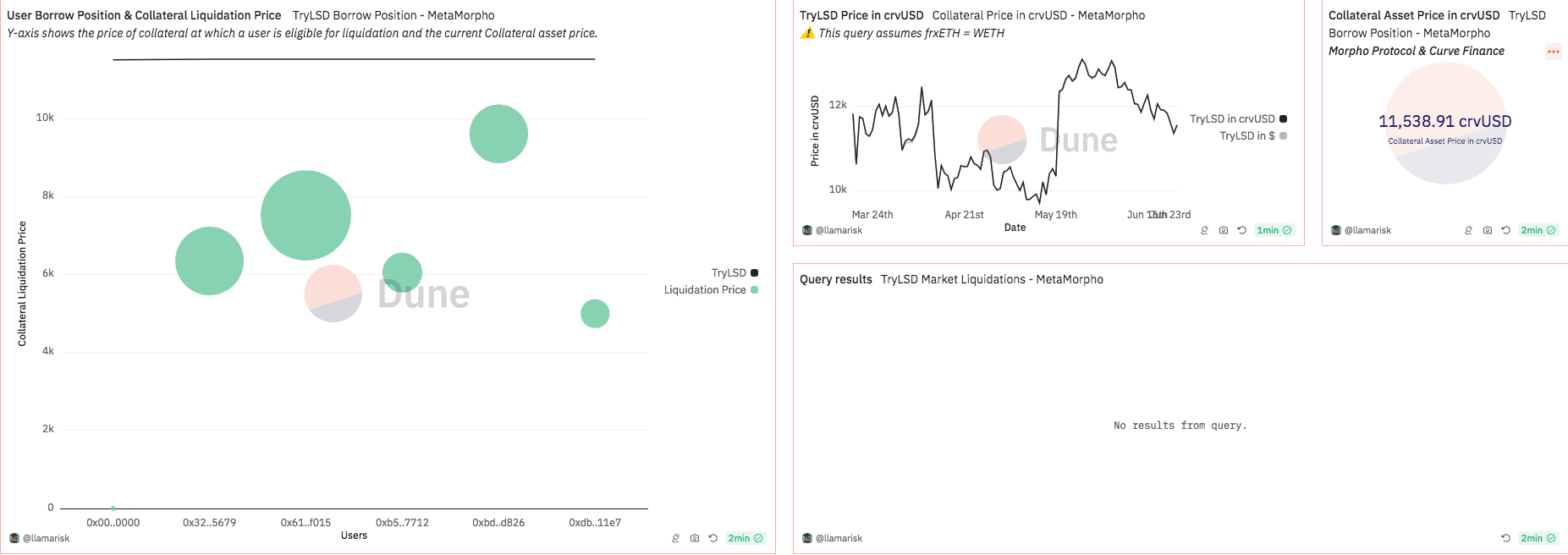Image resolution: width=1568 pixels, height=555 pixels.
Task: Open the User Borrow Position & Collateral Liquidation Price title
Action: click(144, 15)
